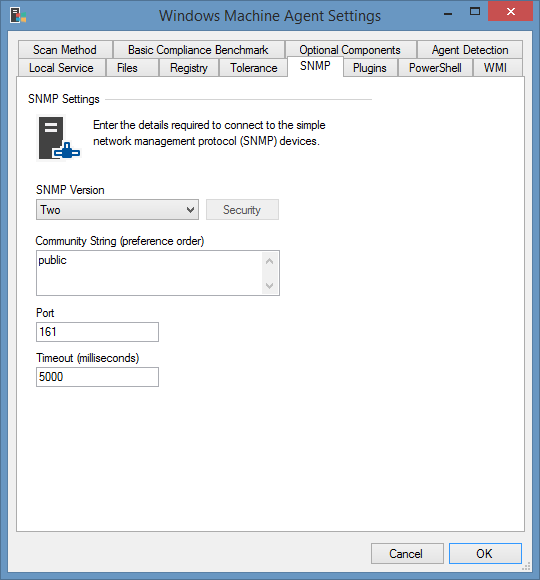Select the PowerShell tab
The height and width of the screenshot is (580, 540).
(x=435, y=68)
